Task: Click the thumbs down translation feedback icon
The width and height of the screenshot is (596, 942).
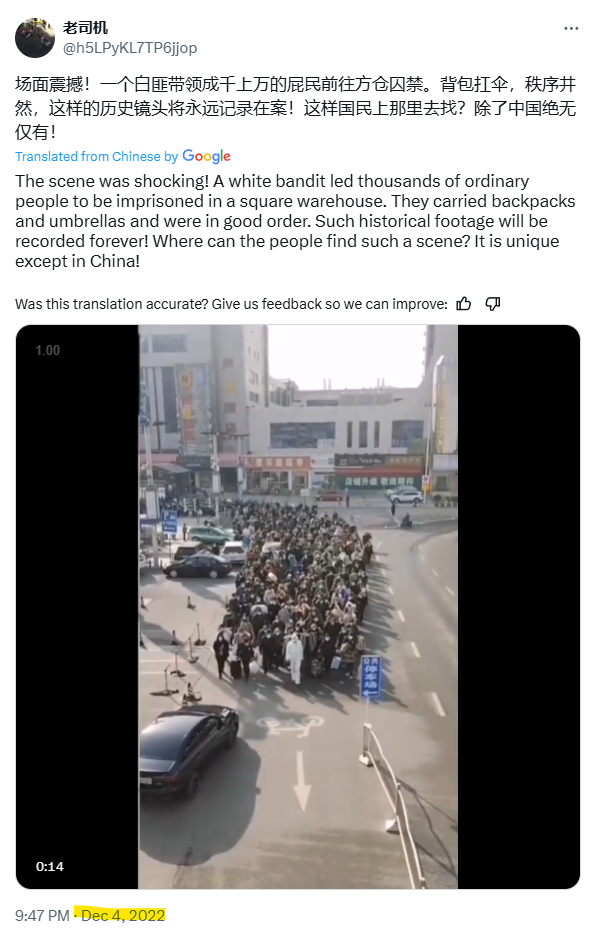Action: pos(493,304)
